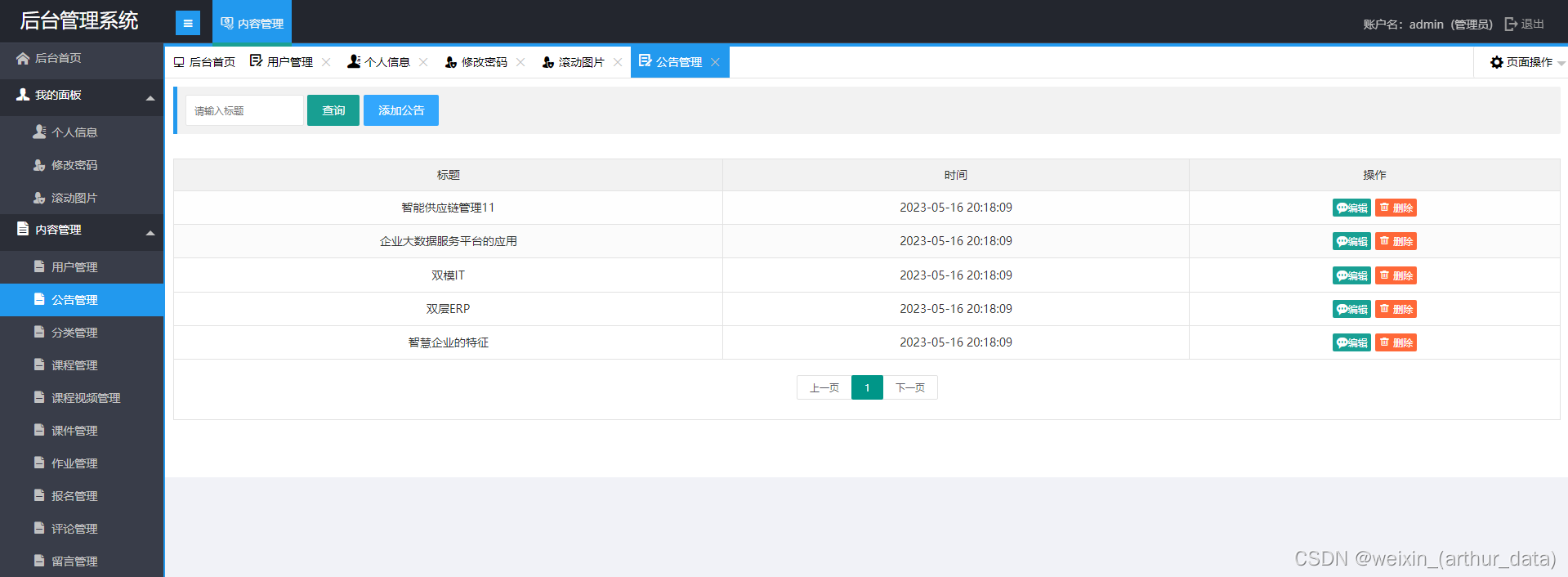Close the 个人信息 tab
The image size is (1568, 577).
tap(423, 62)
